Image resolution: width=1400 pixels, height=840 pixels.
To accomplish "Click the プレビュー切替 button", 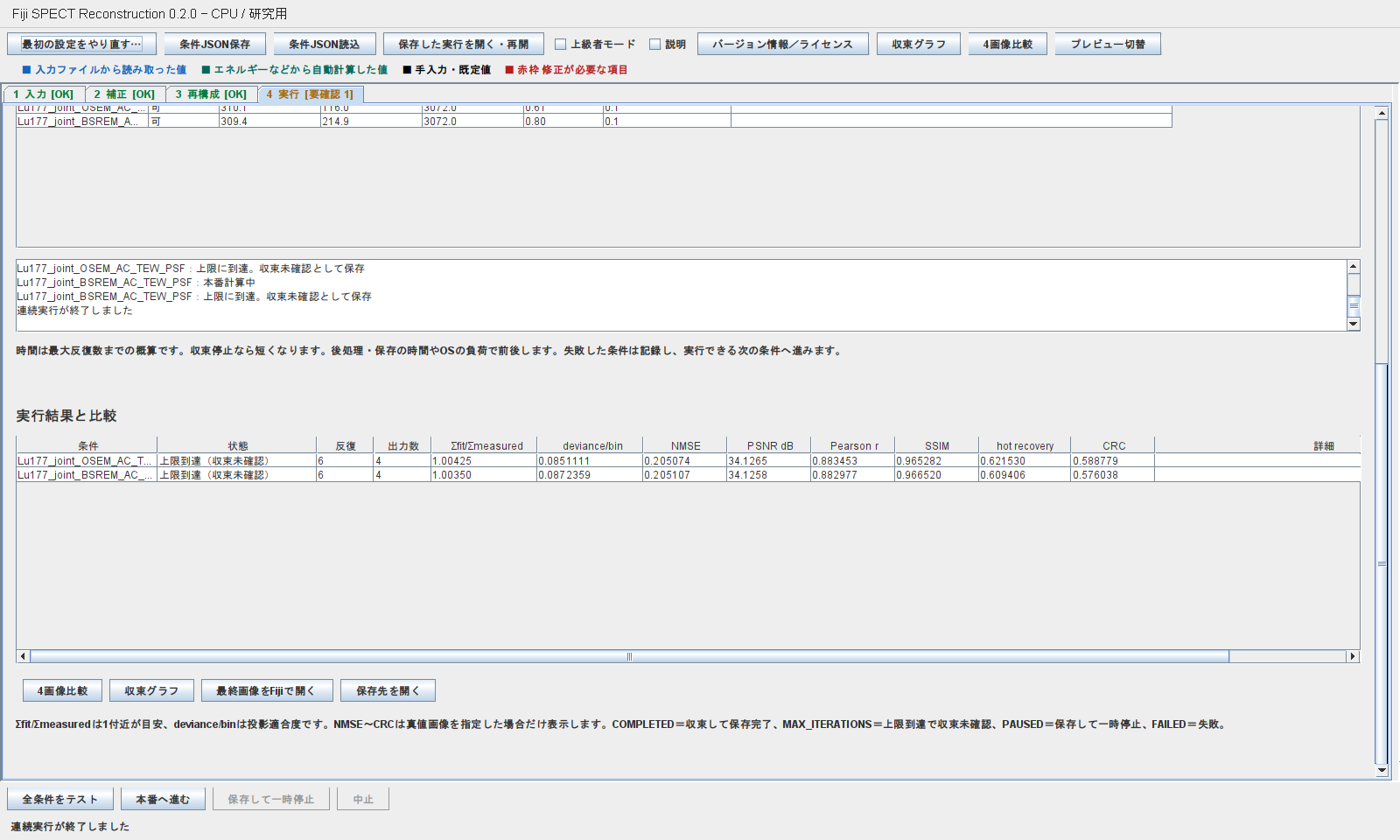I will 1108,44.
